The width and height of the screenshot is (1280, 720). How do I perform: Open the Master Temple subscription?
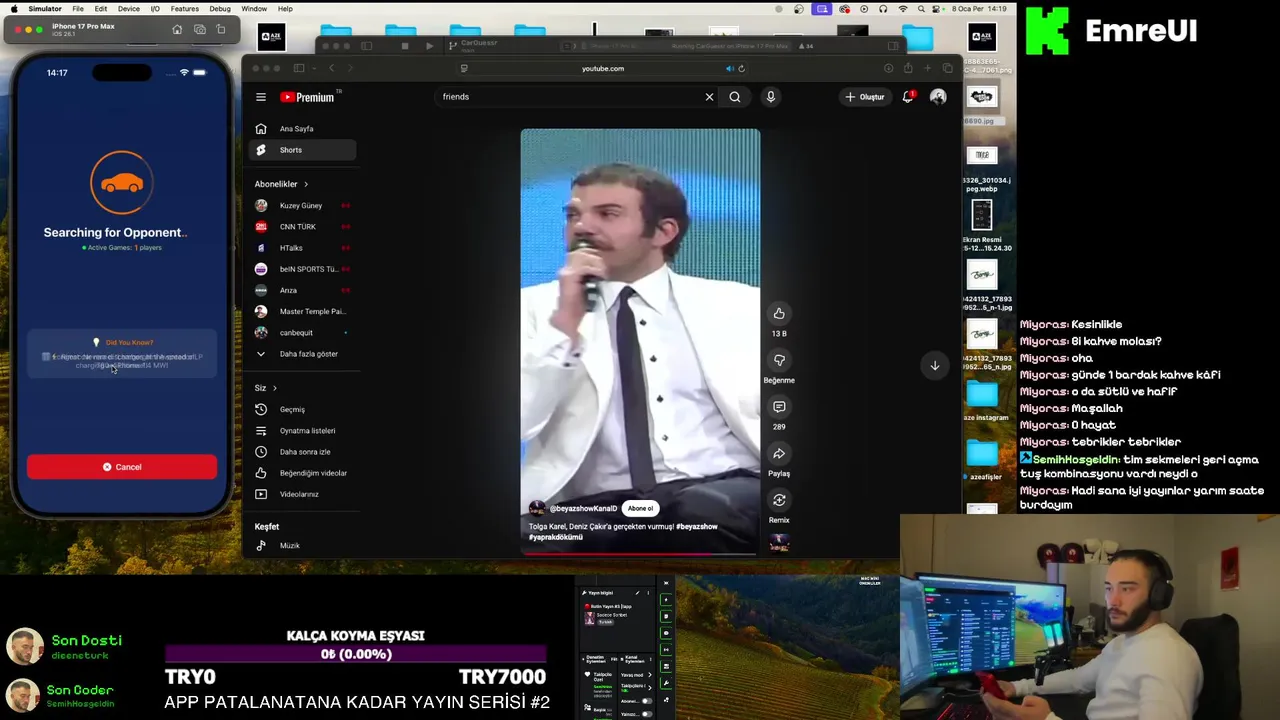click(302, 311)
